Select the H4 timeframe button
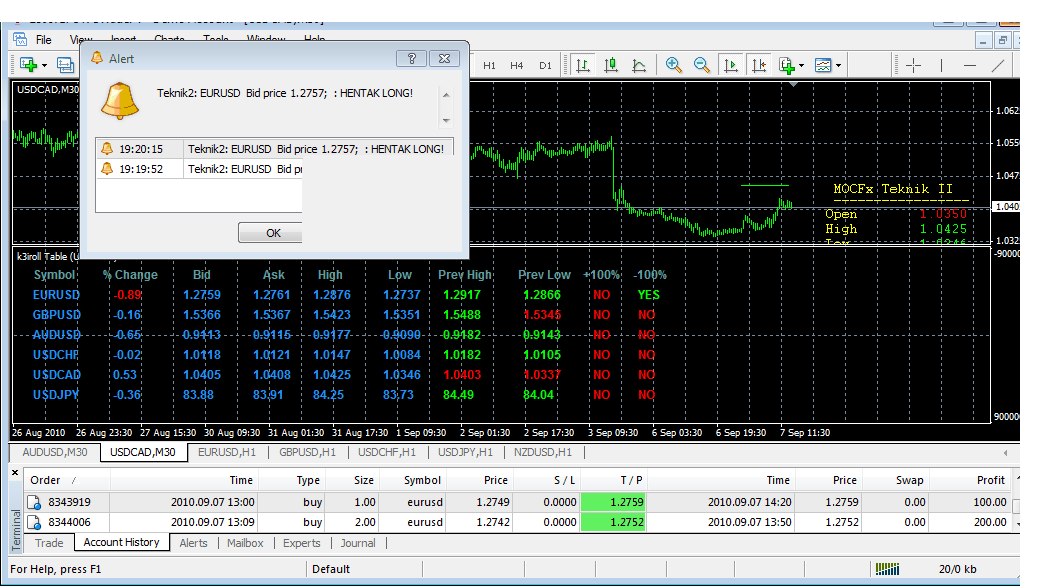Screen dimensions: 1040x586 click(517, 65)
